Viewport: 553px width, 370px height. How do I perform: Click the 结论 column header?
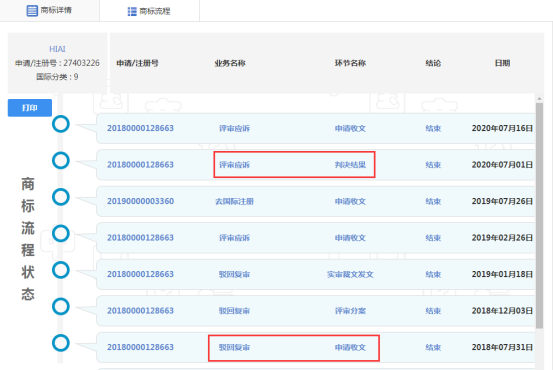(x=433, y=63)
